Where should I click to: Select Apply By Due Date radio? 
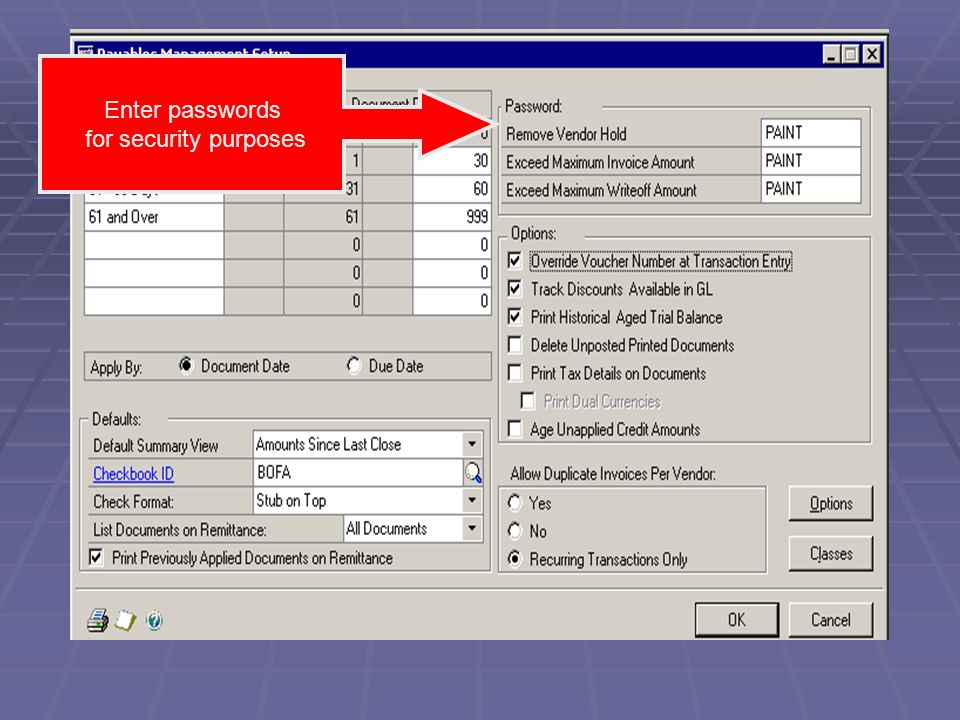pos(353,366)
